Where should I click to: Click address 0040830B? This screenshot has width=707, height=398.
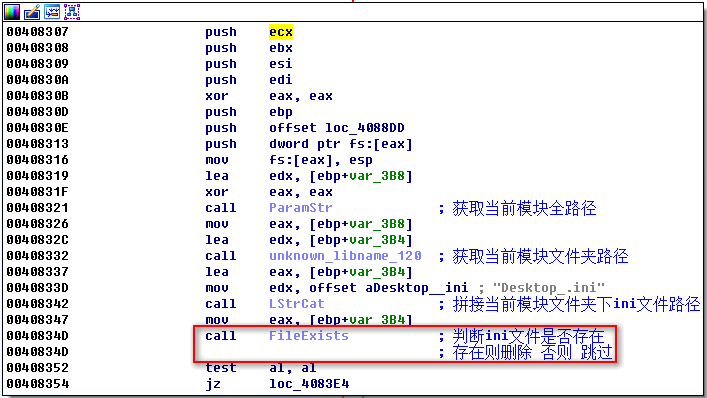click(37, 96)
